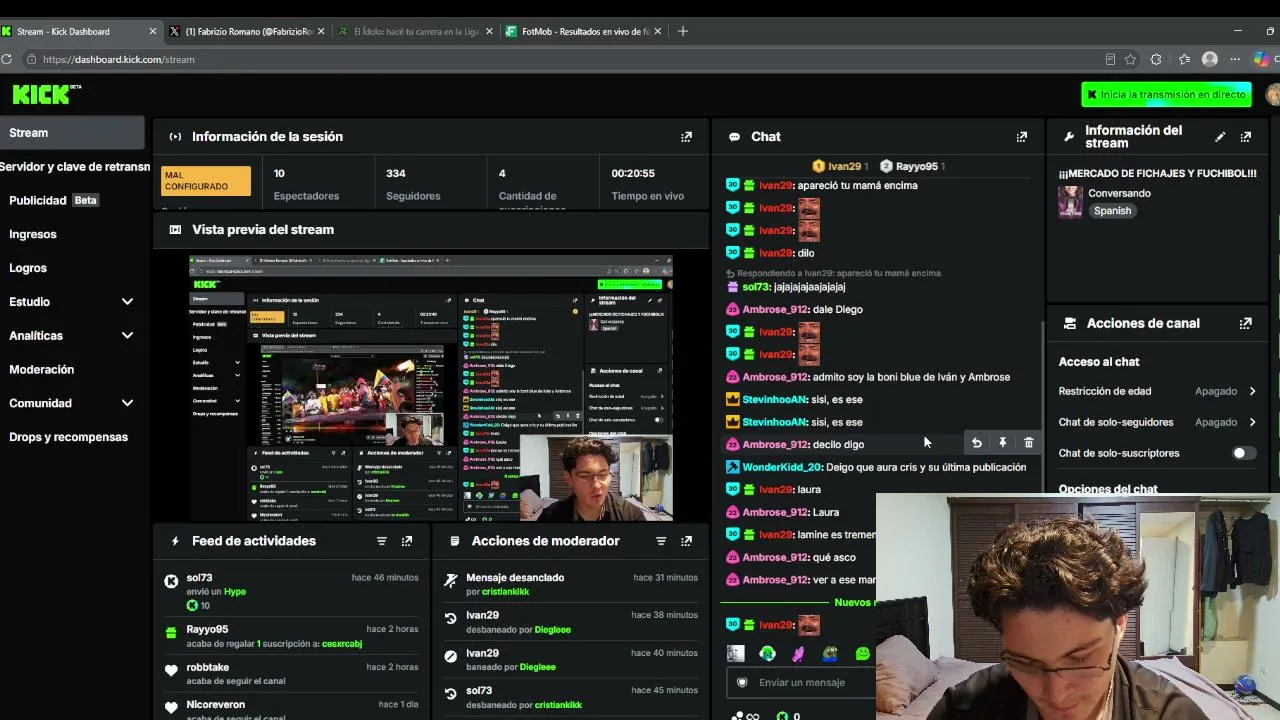Viewport: 1280px width, 720px height.
Task: Expand the Analíticas sidebar section
Action: point(127,336)
